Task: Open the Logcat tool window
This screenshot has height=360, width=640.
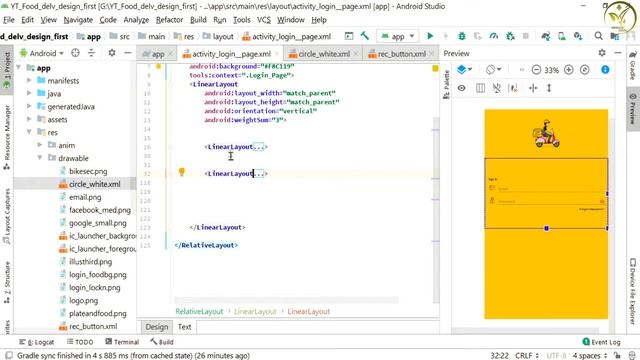Action: 37,342
